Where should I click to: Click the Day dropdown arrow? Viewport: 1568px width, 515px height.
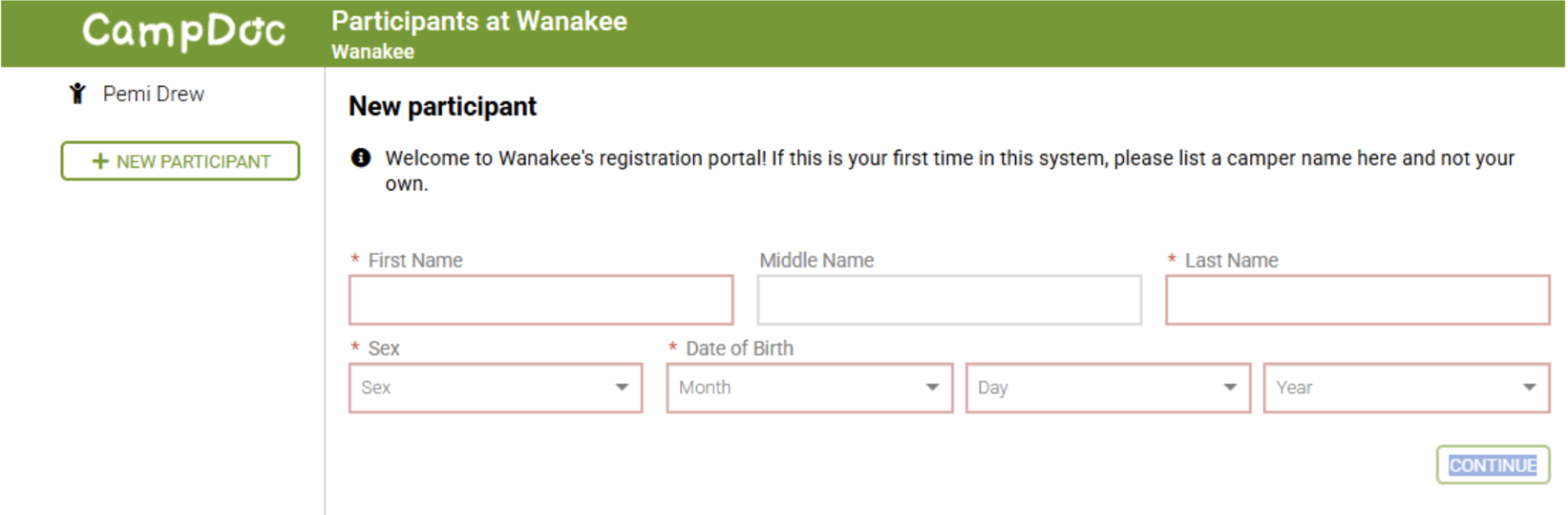[1229, 387]
